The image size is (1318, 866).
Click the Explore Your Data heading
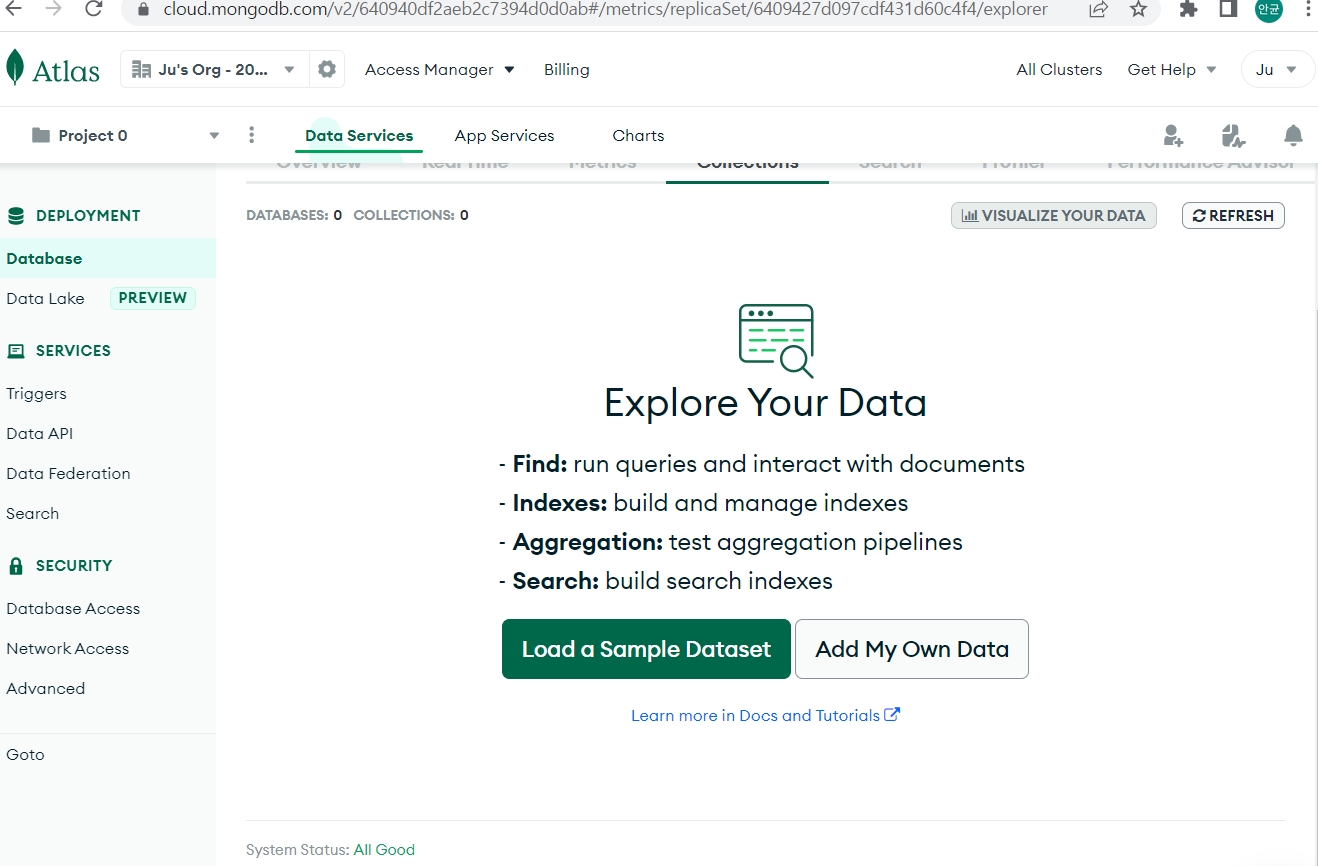(766, 403)
